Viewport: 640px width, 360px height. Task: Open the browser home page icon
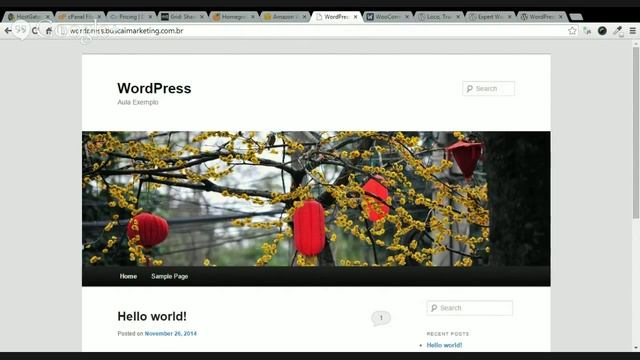[49, 31]
